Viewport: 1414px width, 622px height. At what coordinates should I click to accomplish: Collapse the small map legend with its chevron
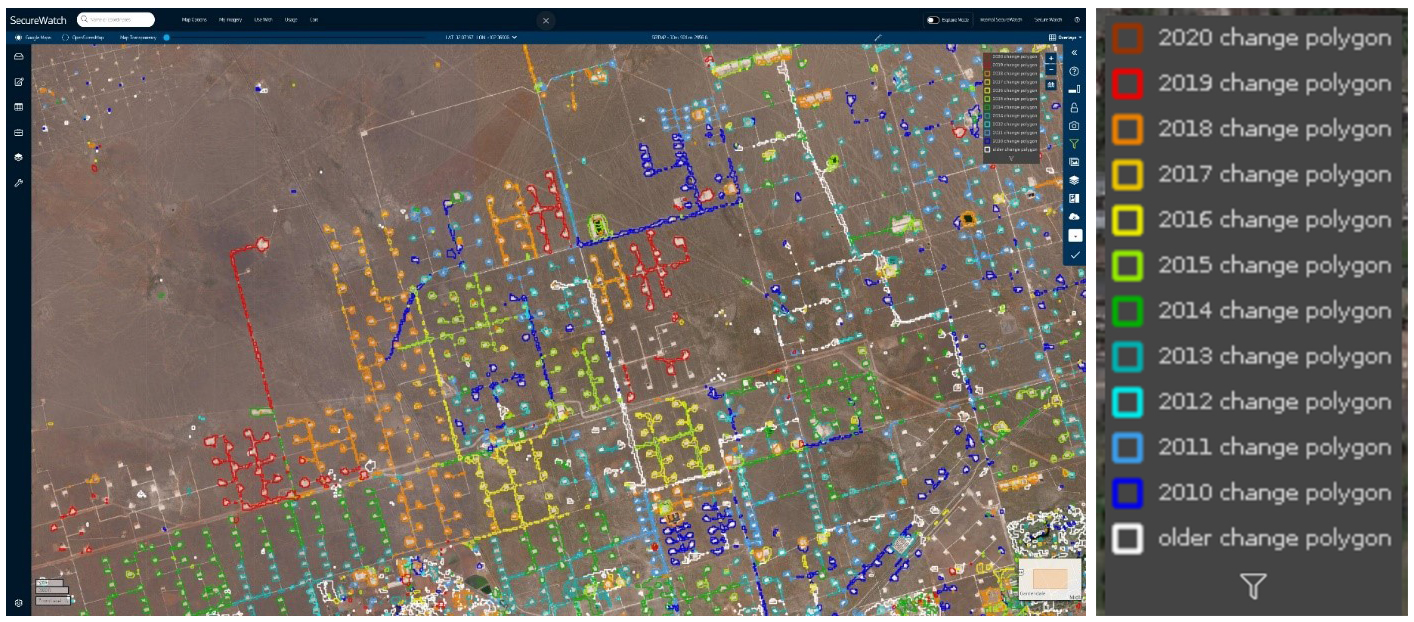1012,158
